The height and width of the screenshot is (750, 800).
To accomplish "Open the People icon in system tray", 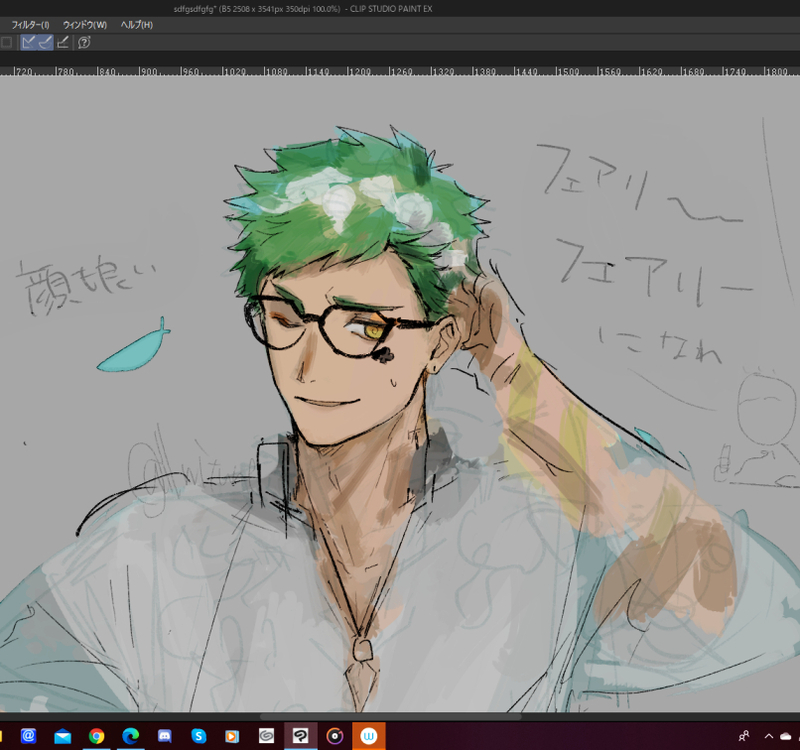I will 744,736.
